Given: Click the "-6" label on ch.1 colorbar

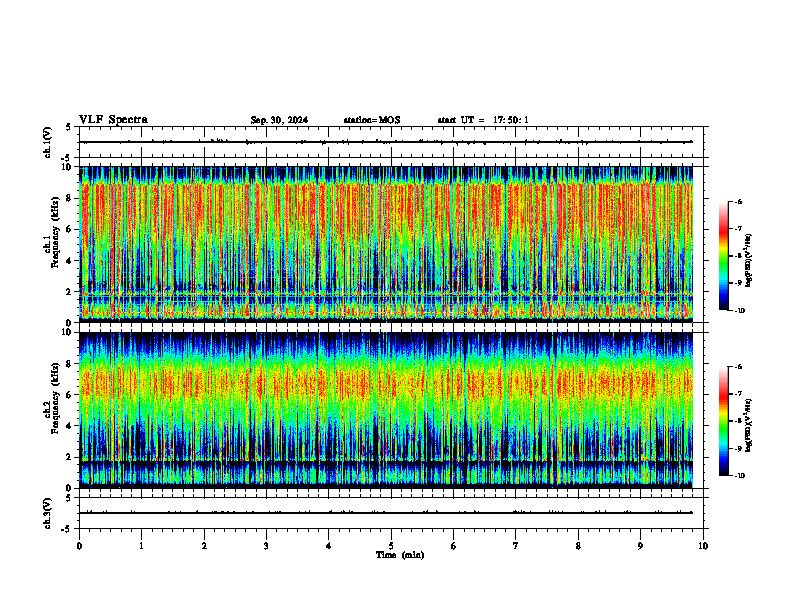Looking at the screenshot, I should coord(739,201).
